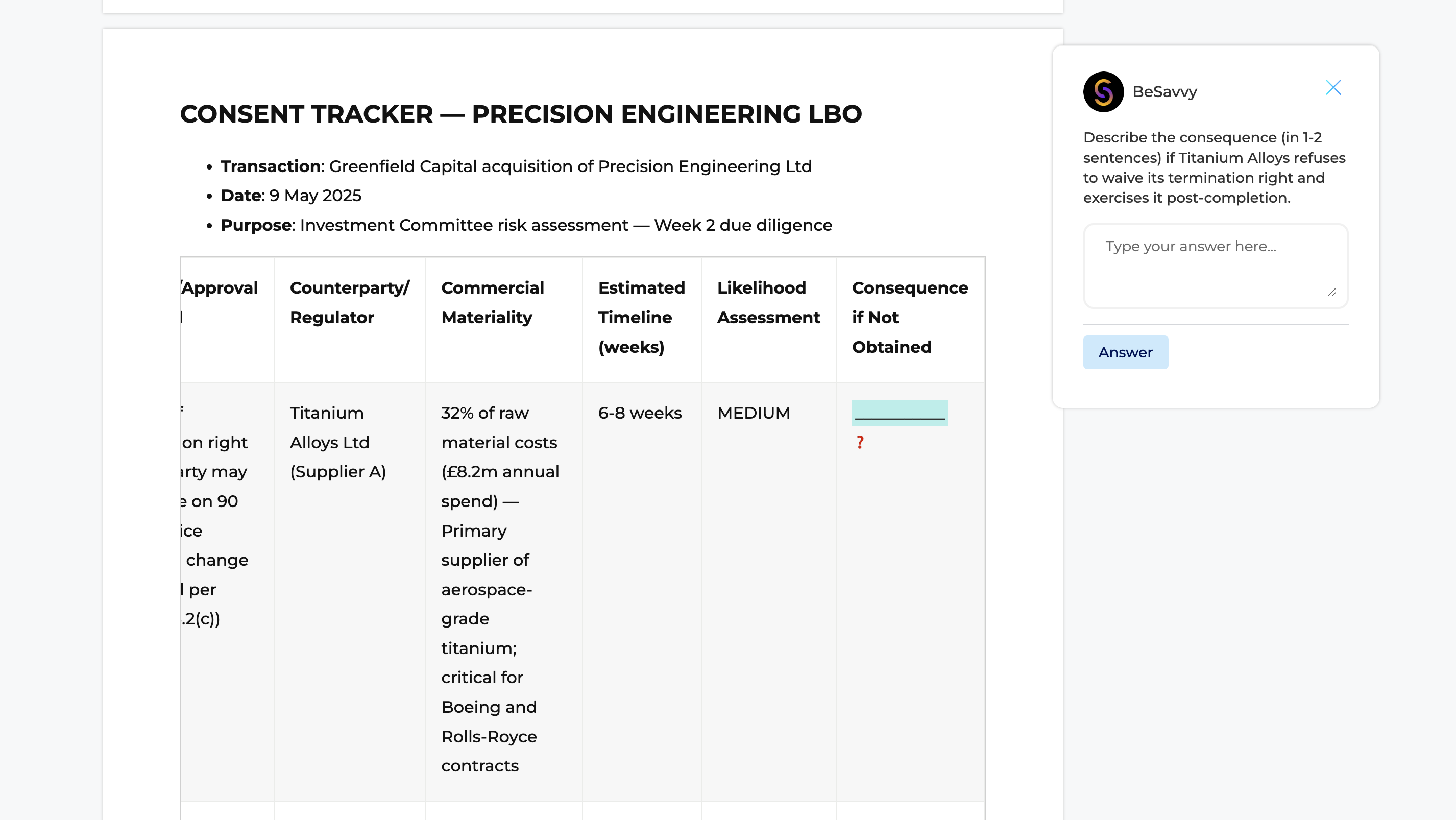Focus the 'Type your answer here' field

(x=1215, y=266)
